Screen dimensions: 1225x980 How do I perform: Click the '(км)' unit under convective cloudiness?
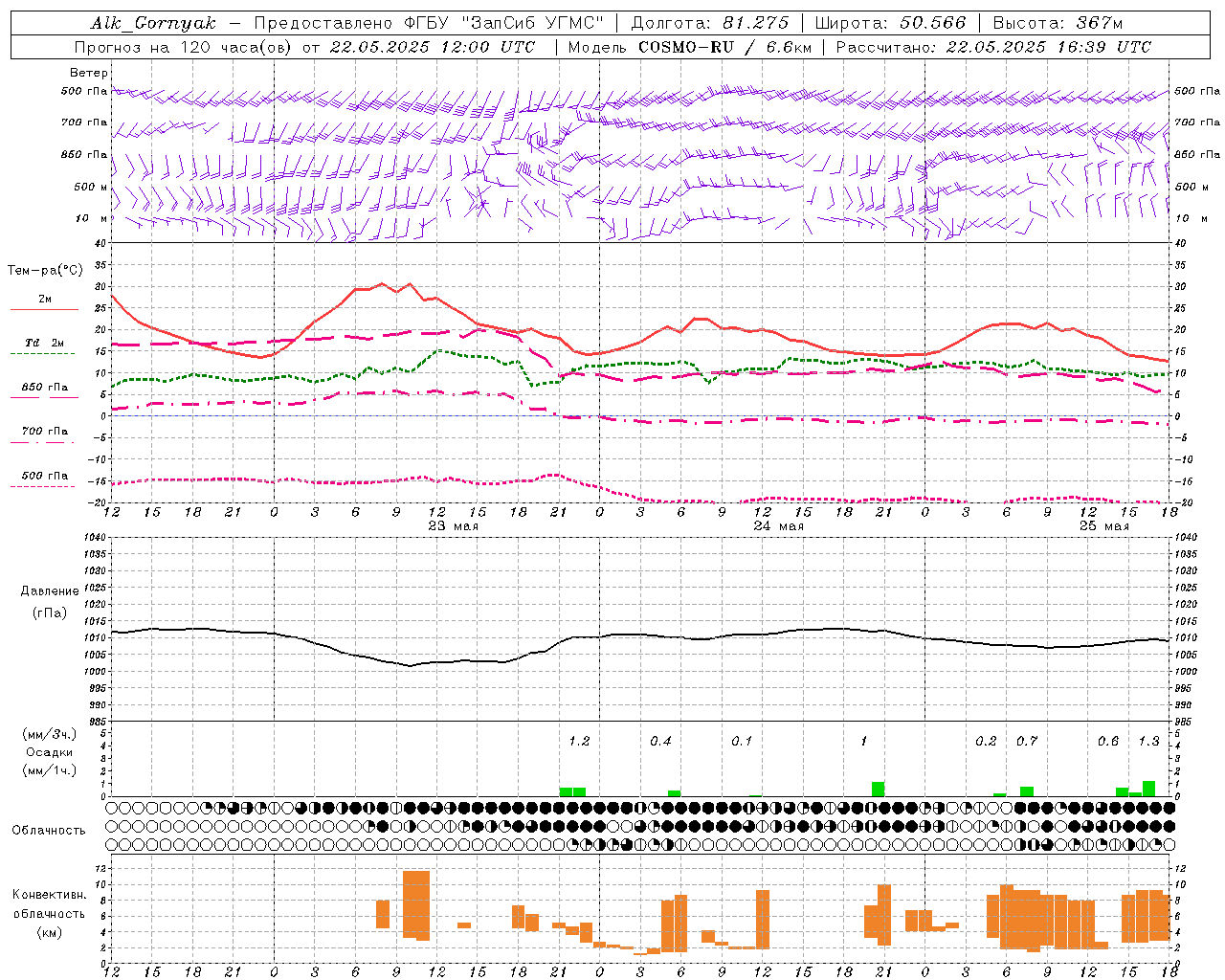(50, 932)
